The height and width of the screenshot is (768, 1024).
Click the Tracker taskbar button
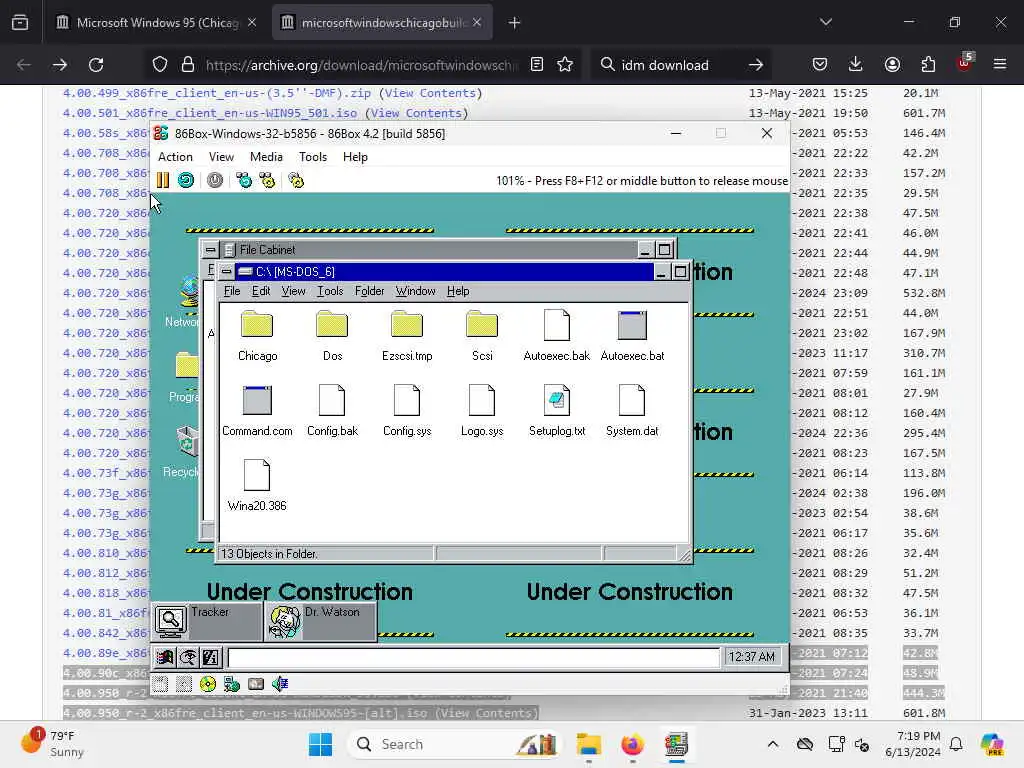pos(208,621)
